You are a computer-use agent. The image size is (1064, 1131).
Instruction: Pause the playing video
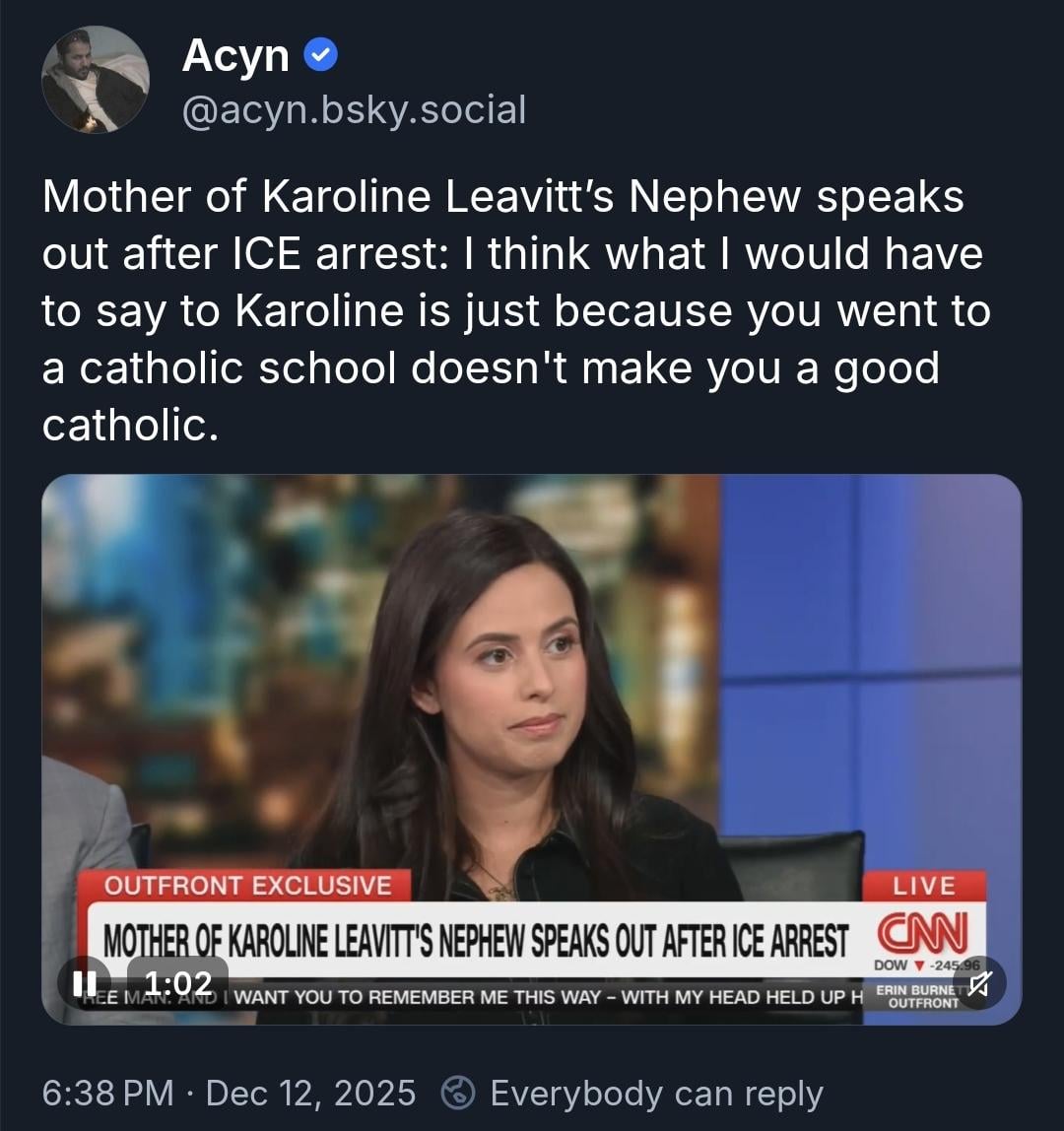click(x=85, y=983)
